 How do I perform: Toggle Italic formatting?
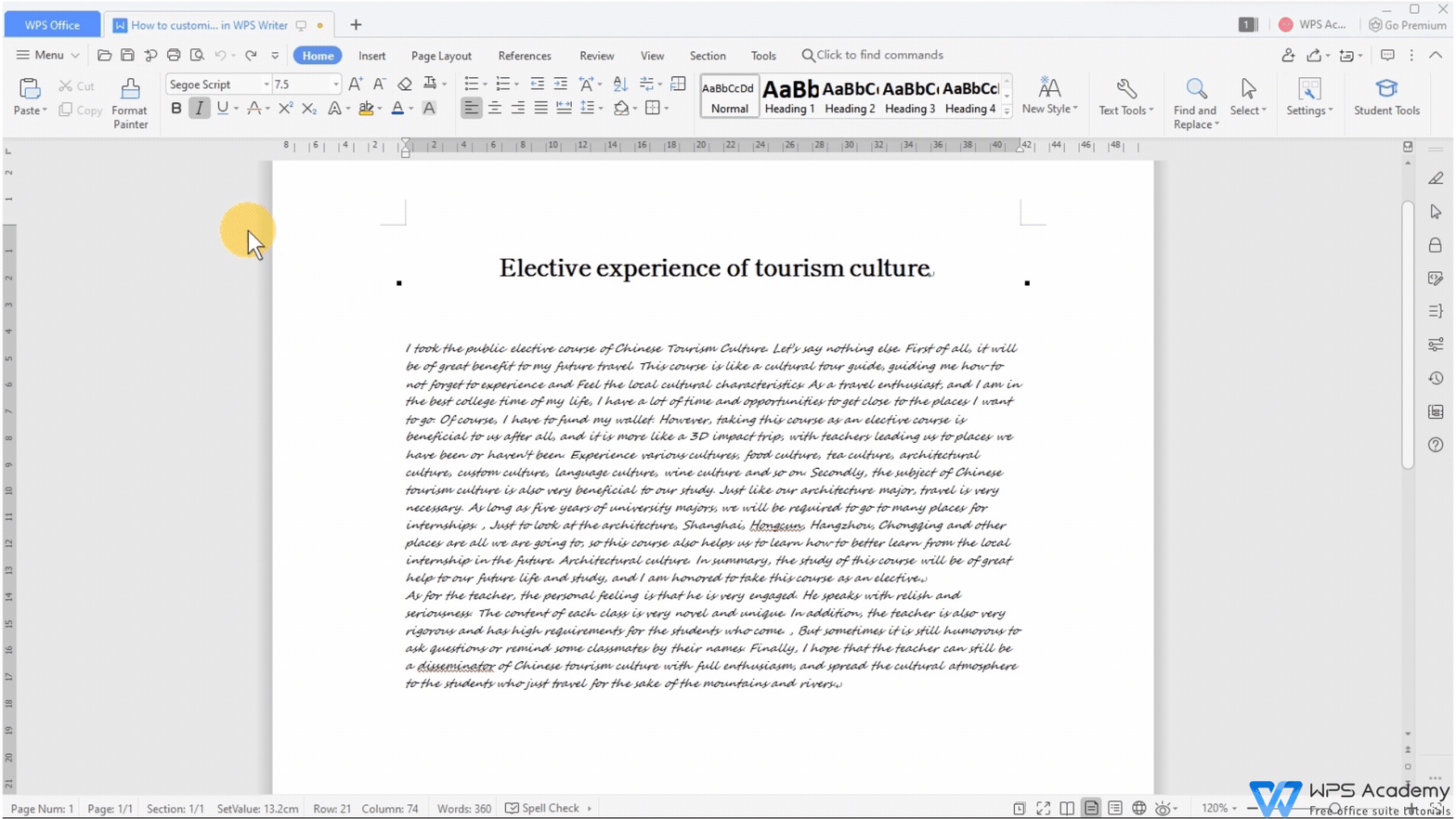click(199, 109)
